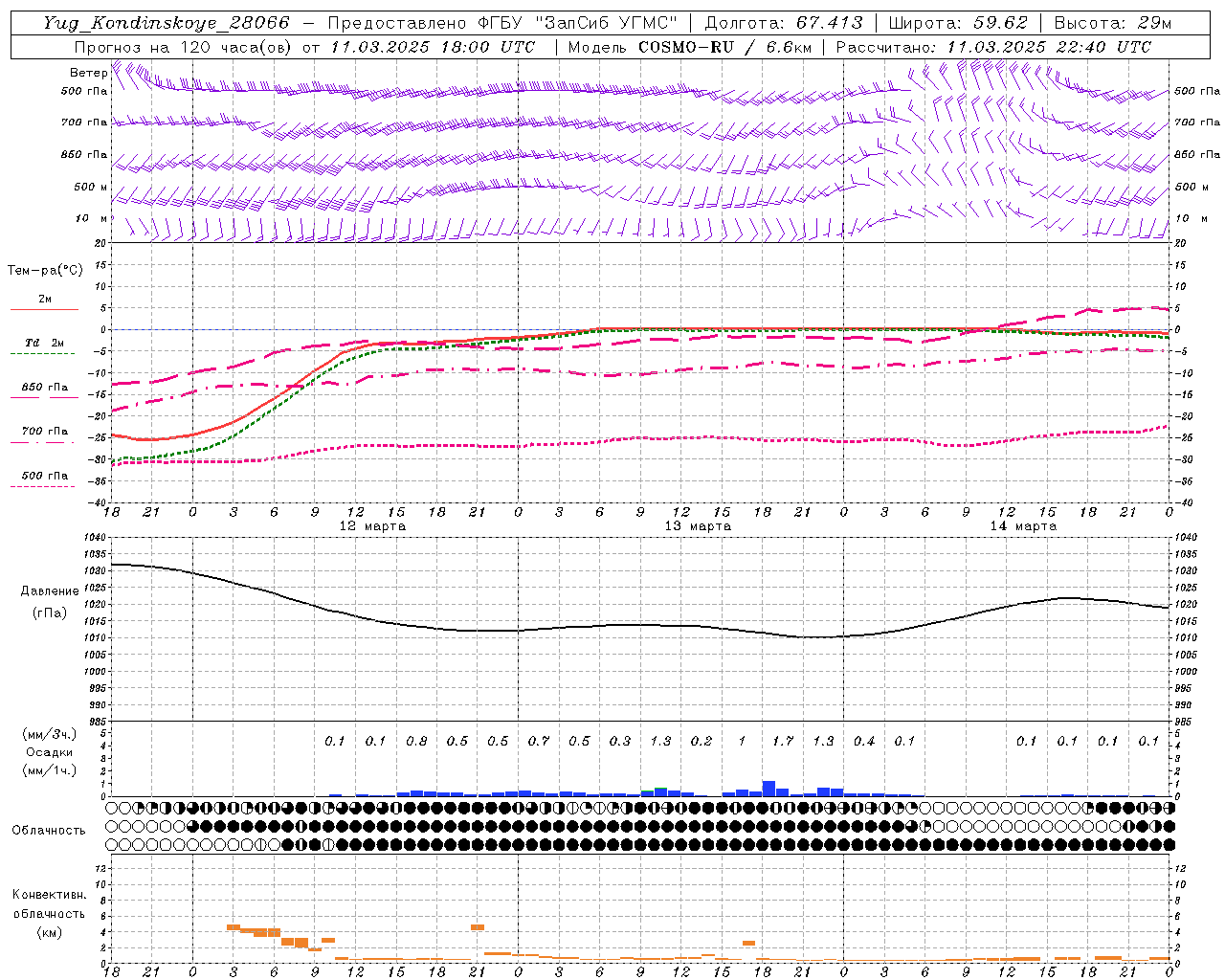Image resolution: width=1225 pixels, height=980 pixels.
Task: Click the (мм/3ч.) units label
Action: (49, 734)
